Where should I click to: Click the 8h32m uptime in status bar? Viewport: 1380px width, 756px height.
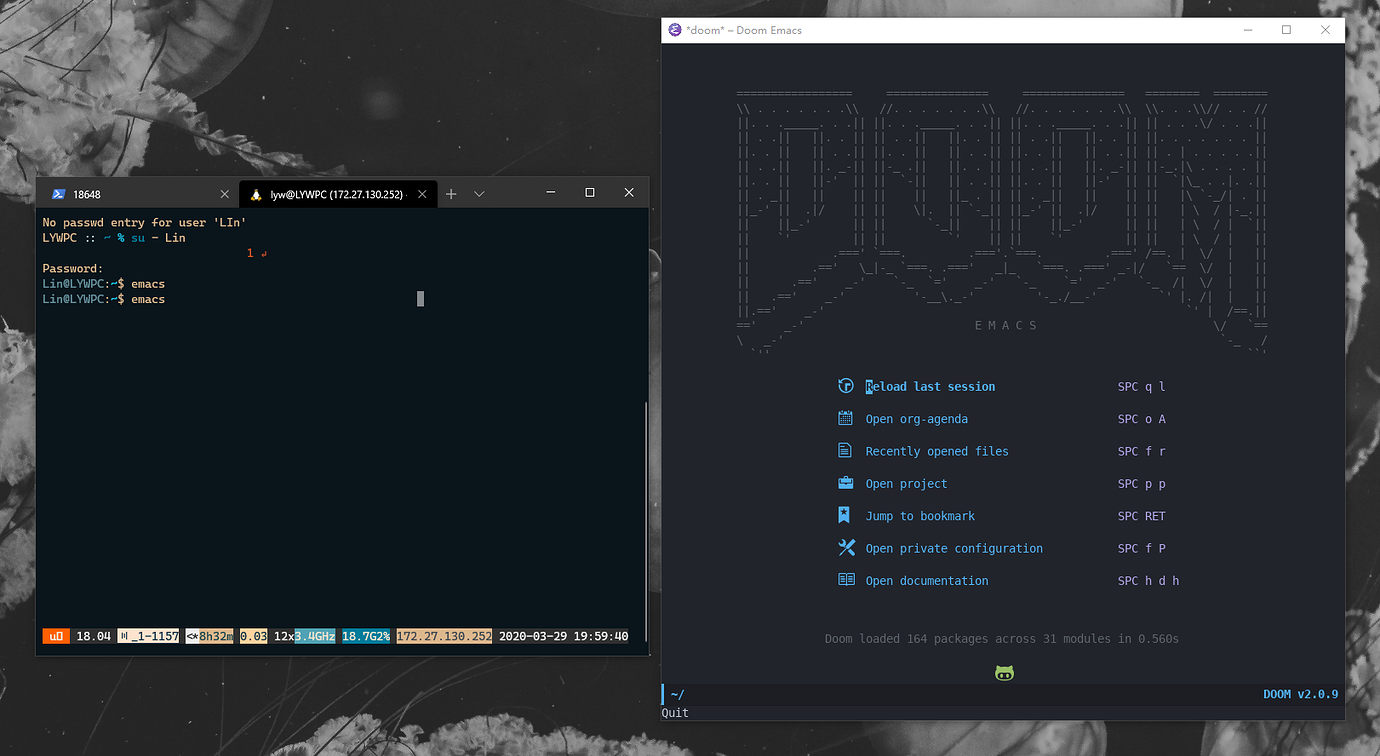216,636
